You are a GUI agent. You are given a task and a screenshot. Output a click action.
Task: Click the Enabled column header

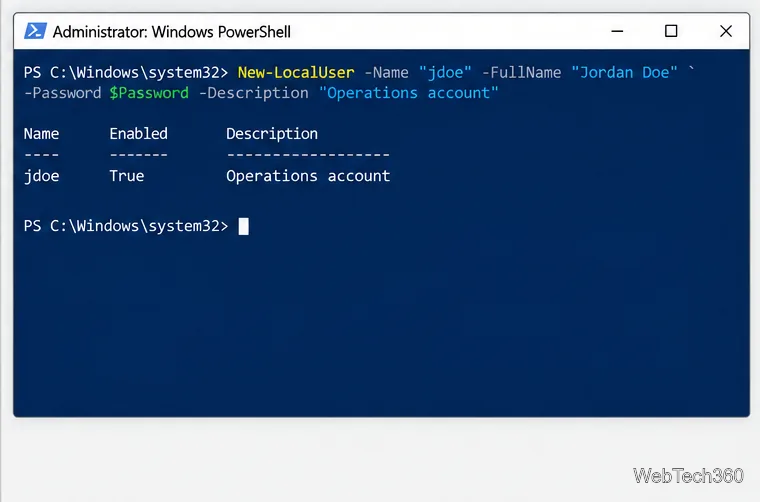[x=139, y=134]
